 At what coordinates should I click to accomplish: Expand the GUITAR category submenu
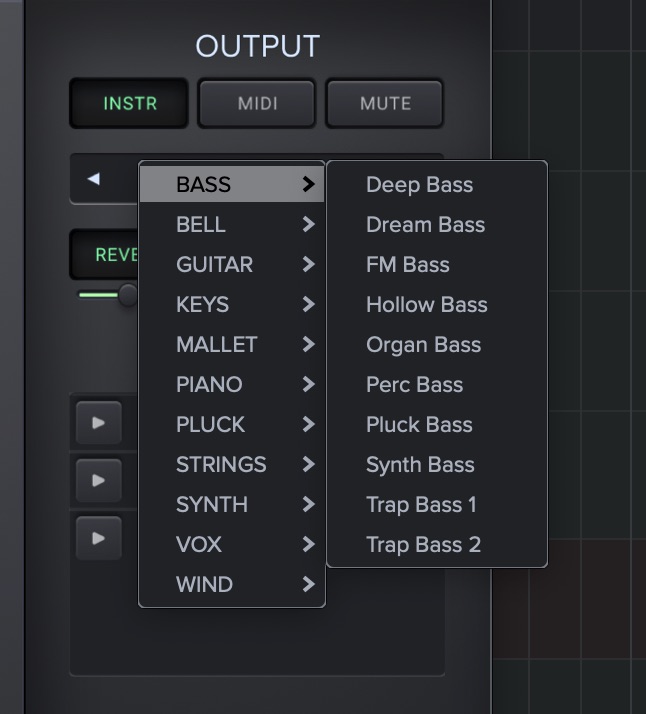coord(232,265)
